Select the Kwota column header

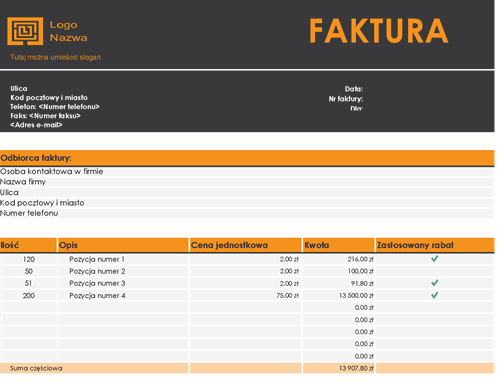[339, 245]
